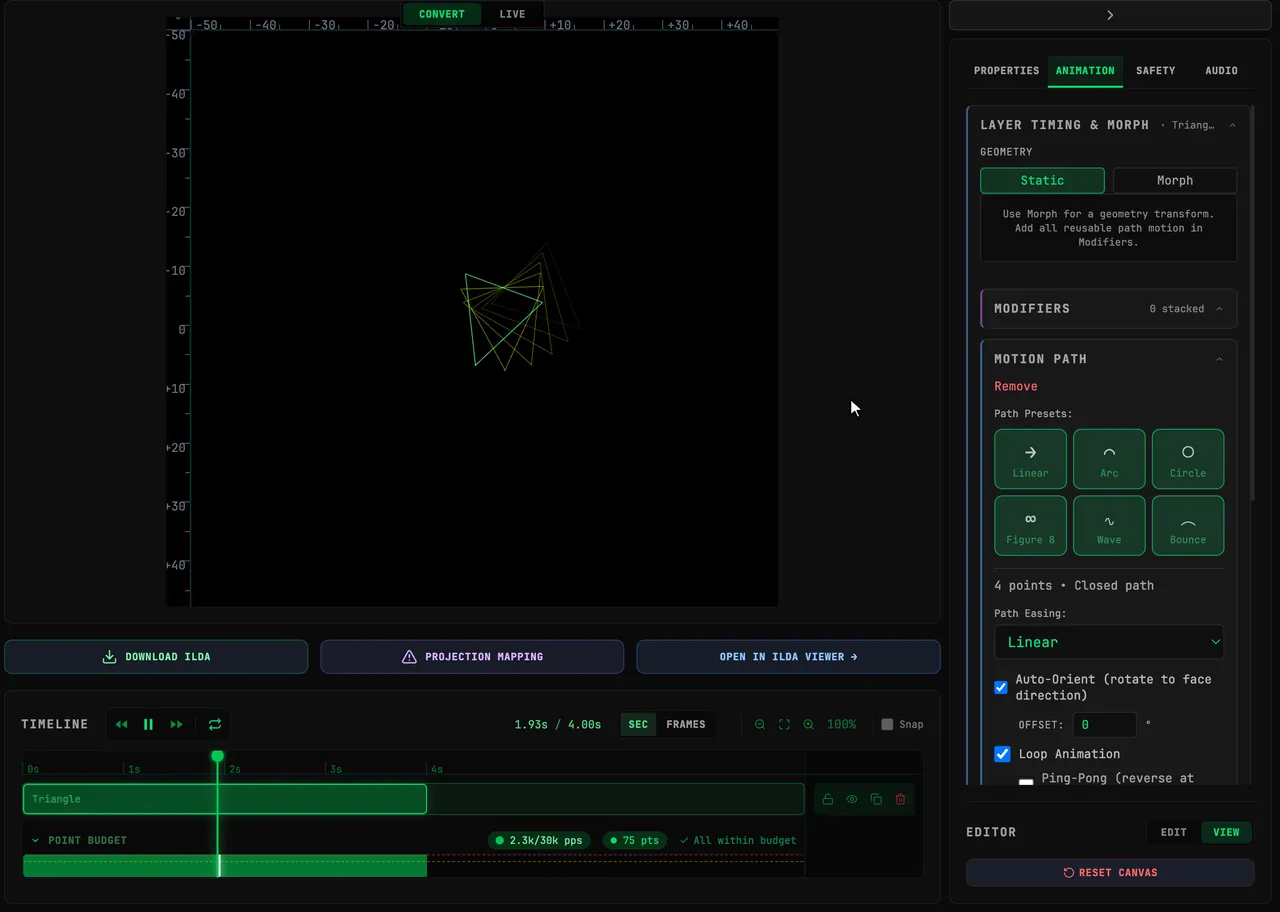Screen dimensions: 1280x912
Task: Open the Audio tab
Action: click(x=1222, y=71)
